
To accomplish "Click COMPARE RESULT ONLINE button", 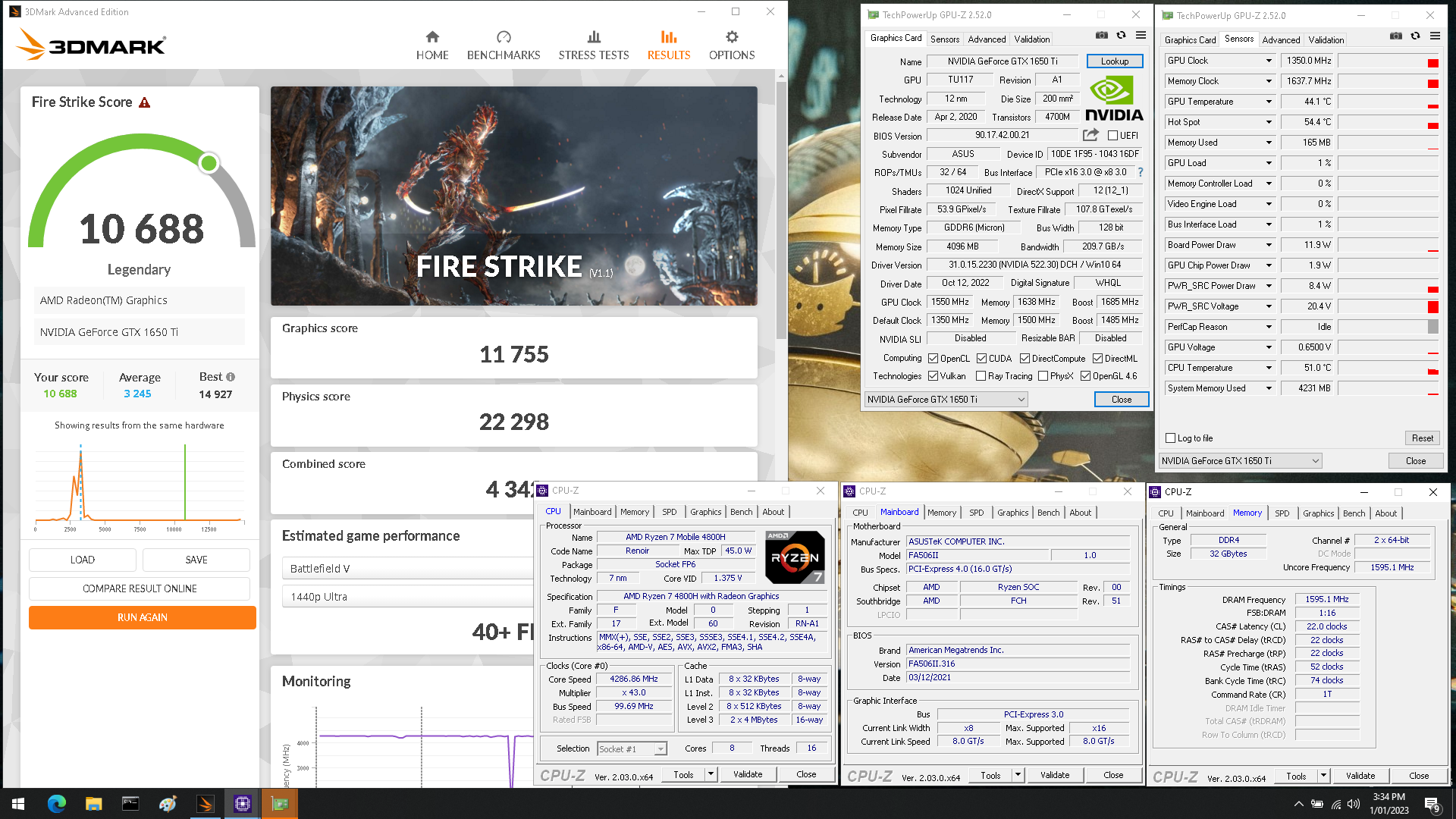I will pyautogui.click(x=140, y=588).
